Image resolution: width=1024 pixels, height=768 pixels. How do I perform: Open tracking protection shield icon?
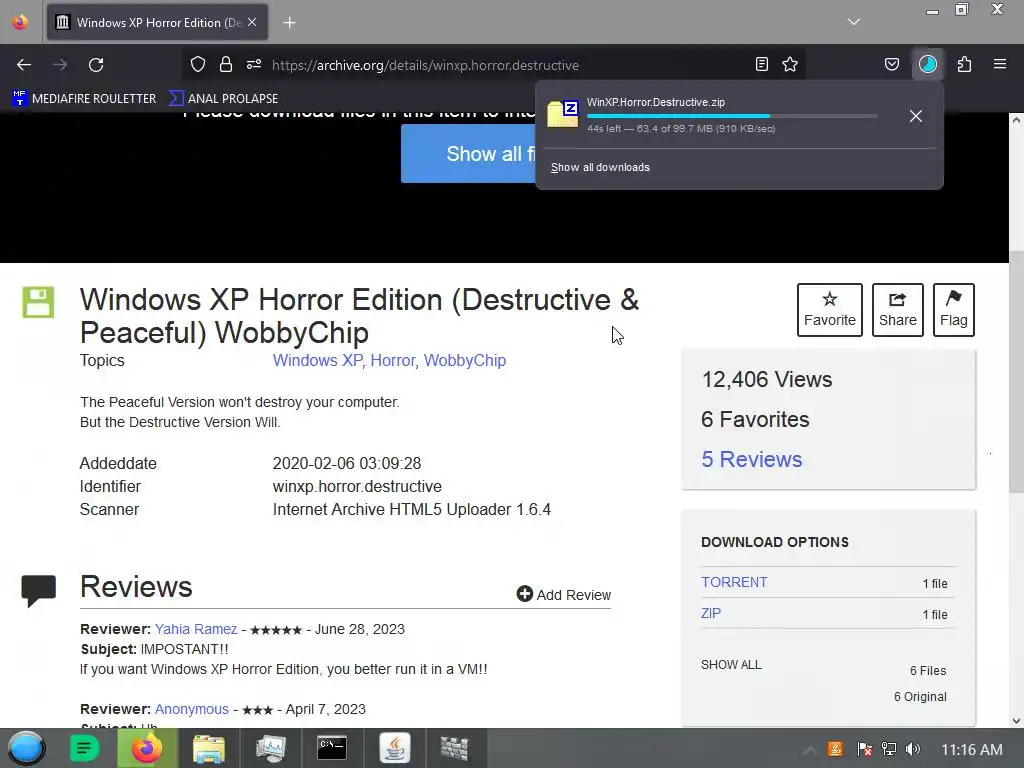198,64
